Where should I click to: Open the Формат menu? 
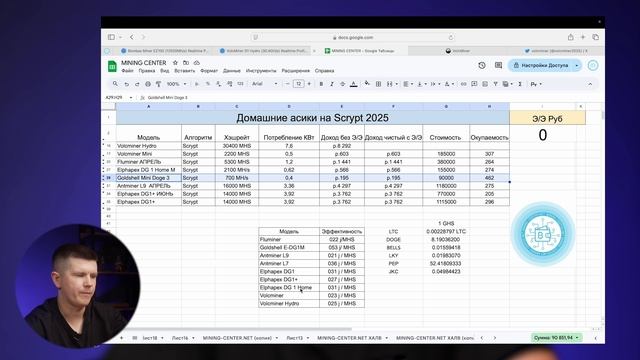[209, 71]
